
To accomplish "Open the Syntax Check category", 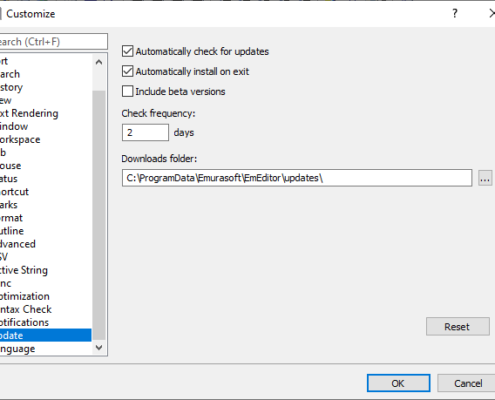I will coord(26,309).
